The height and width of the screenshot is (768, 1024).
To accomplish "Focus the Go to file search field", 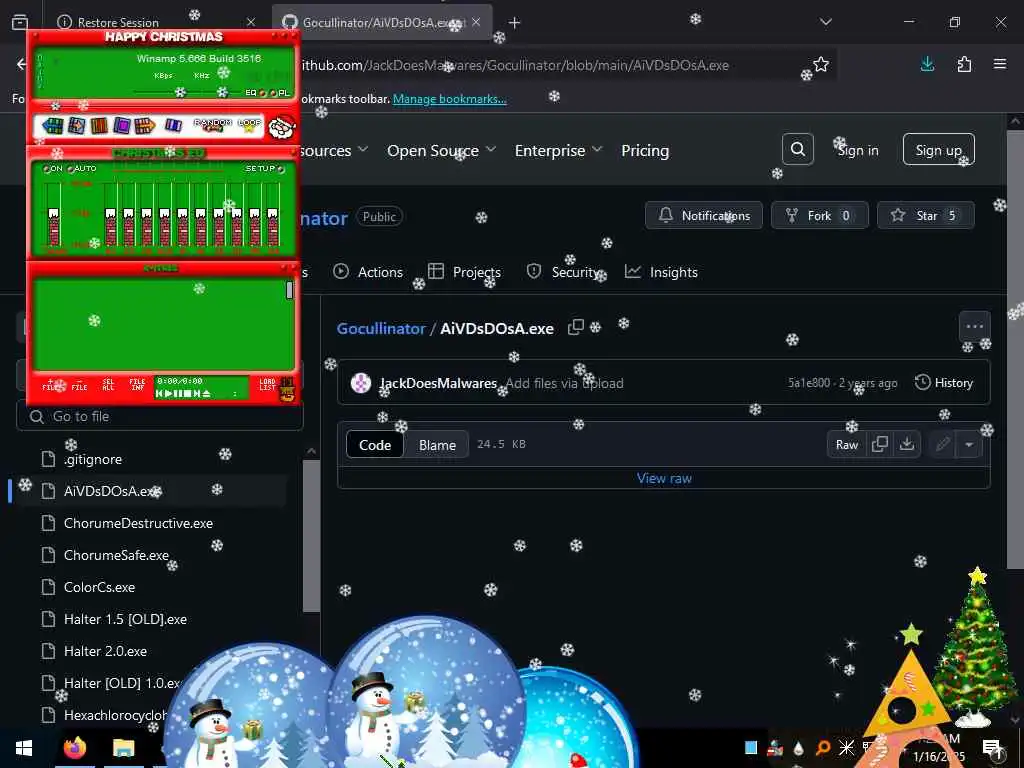I will [160, 416].
